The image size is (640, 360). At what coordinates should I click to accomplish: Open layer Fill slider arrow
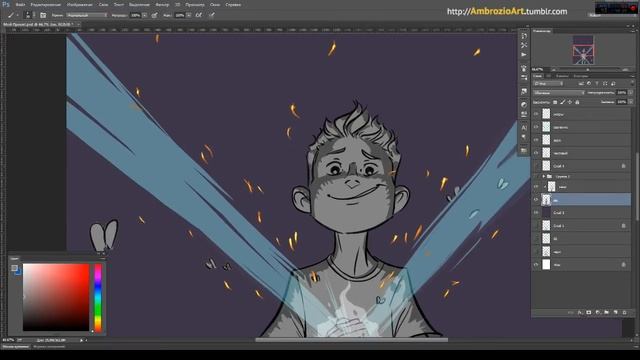(631, 102)
